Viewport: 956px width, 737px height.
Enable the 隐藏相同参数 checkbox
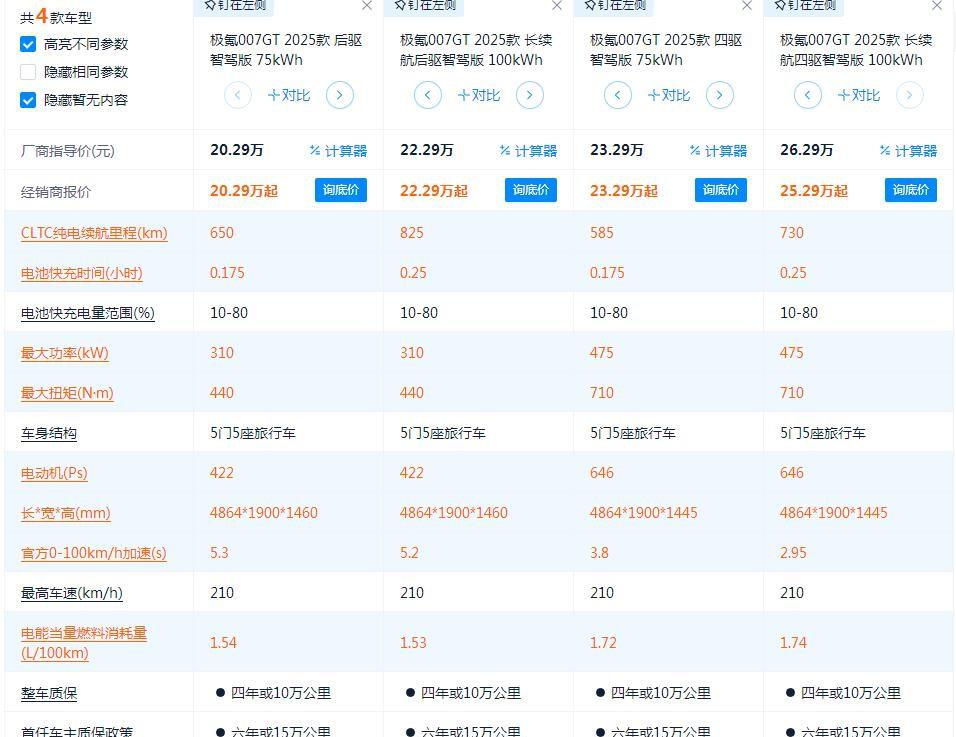pyautogui.click(x=28, y=72)
